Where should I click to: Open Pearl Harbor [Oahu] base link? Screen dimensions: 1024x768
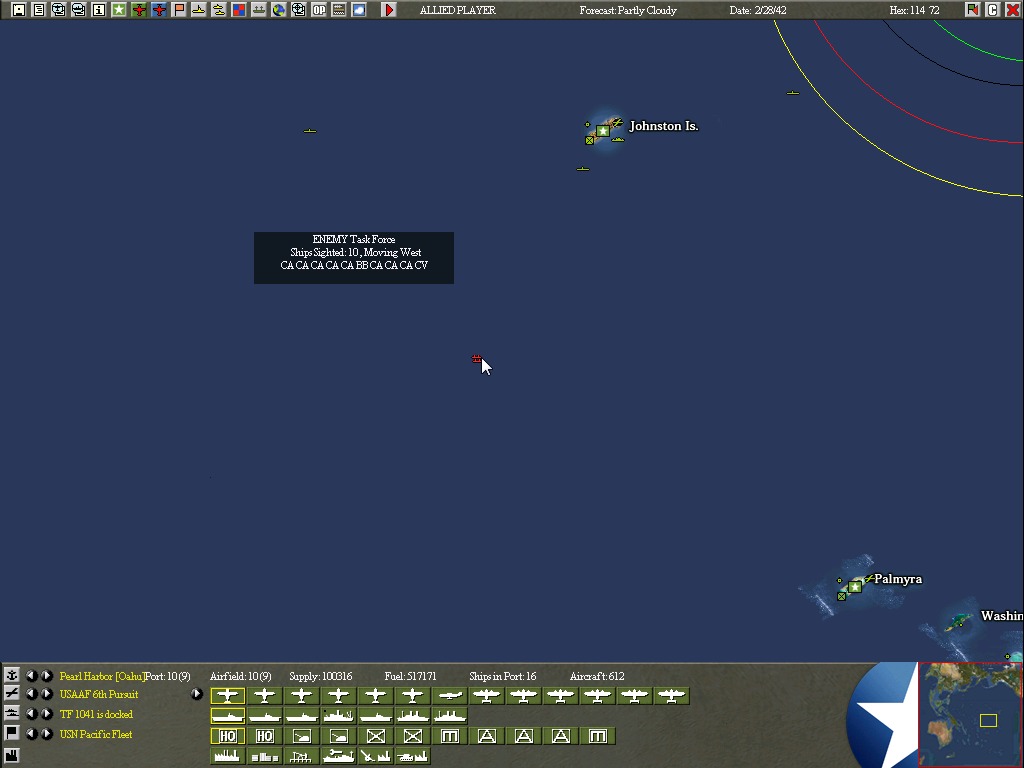tap(102, 676)
